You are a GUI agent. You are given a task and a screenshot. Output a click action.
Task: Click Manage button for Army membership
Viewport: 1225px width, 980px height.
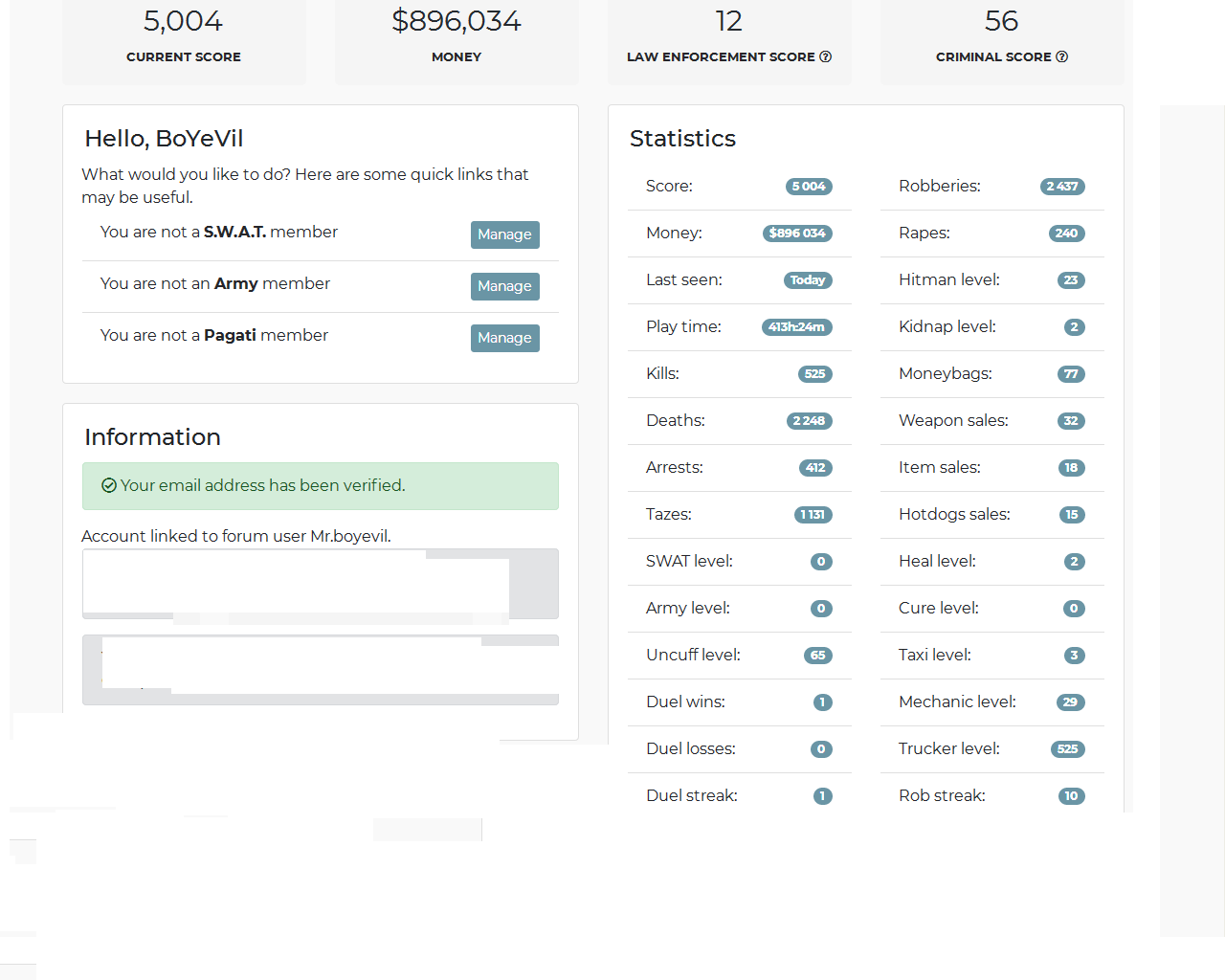505,286
